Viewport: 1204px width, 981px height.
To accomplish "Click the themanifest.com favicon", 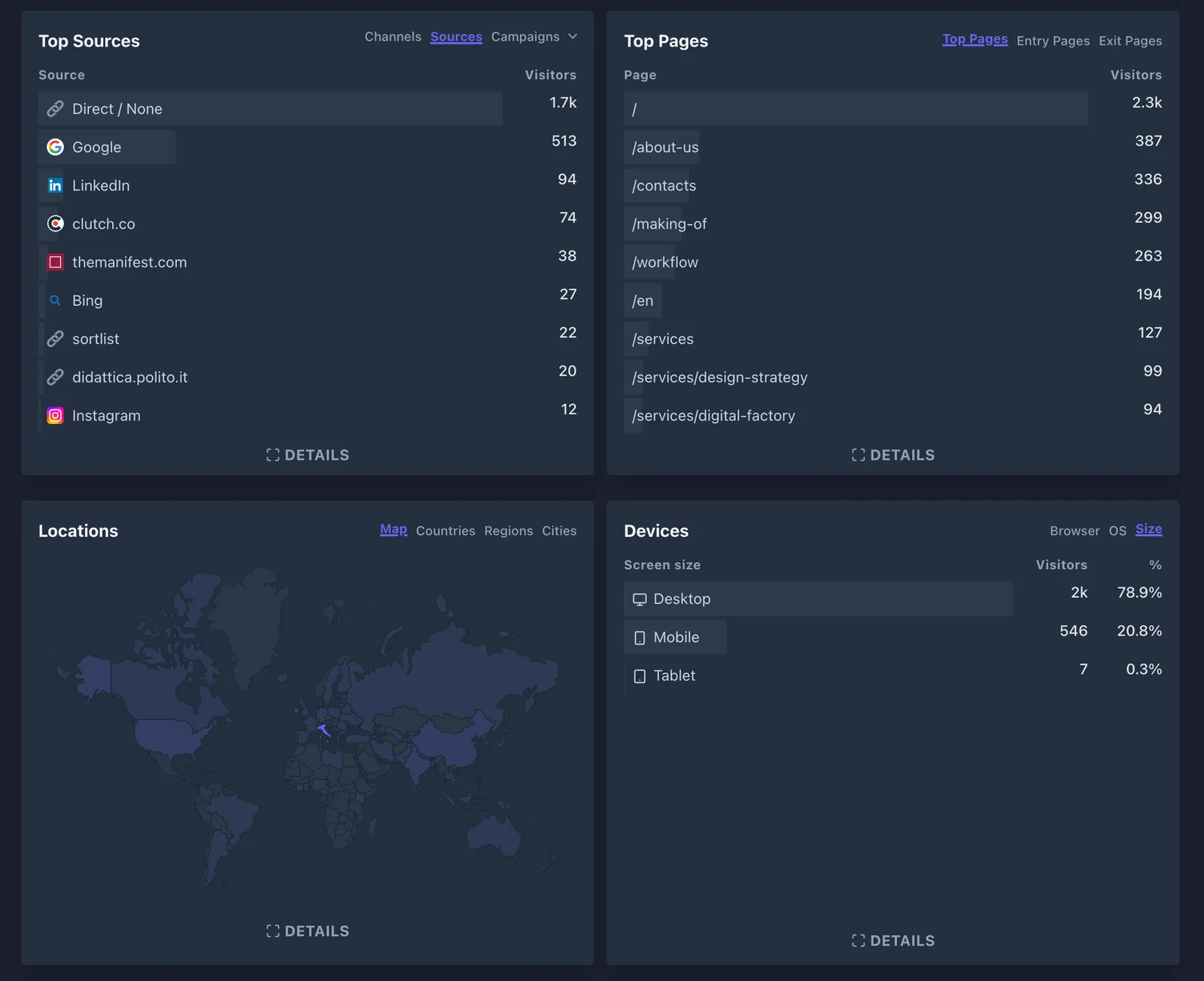I will tap(55, 262).
